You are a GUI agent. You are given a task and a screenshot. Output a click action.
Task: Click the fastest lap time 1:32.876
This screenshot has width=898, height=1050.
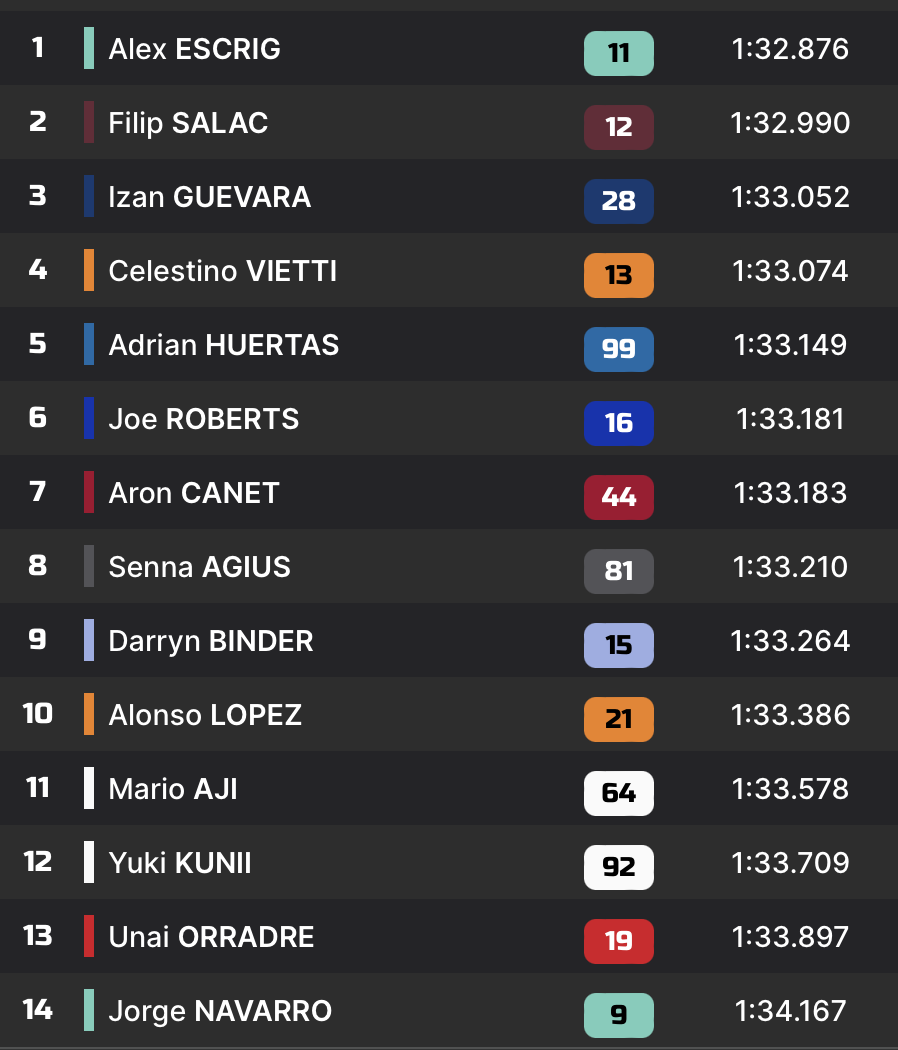[x=790, y=49]
